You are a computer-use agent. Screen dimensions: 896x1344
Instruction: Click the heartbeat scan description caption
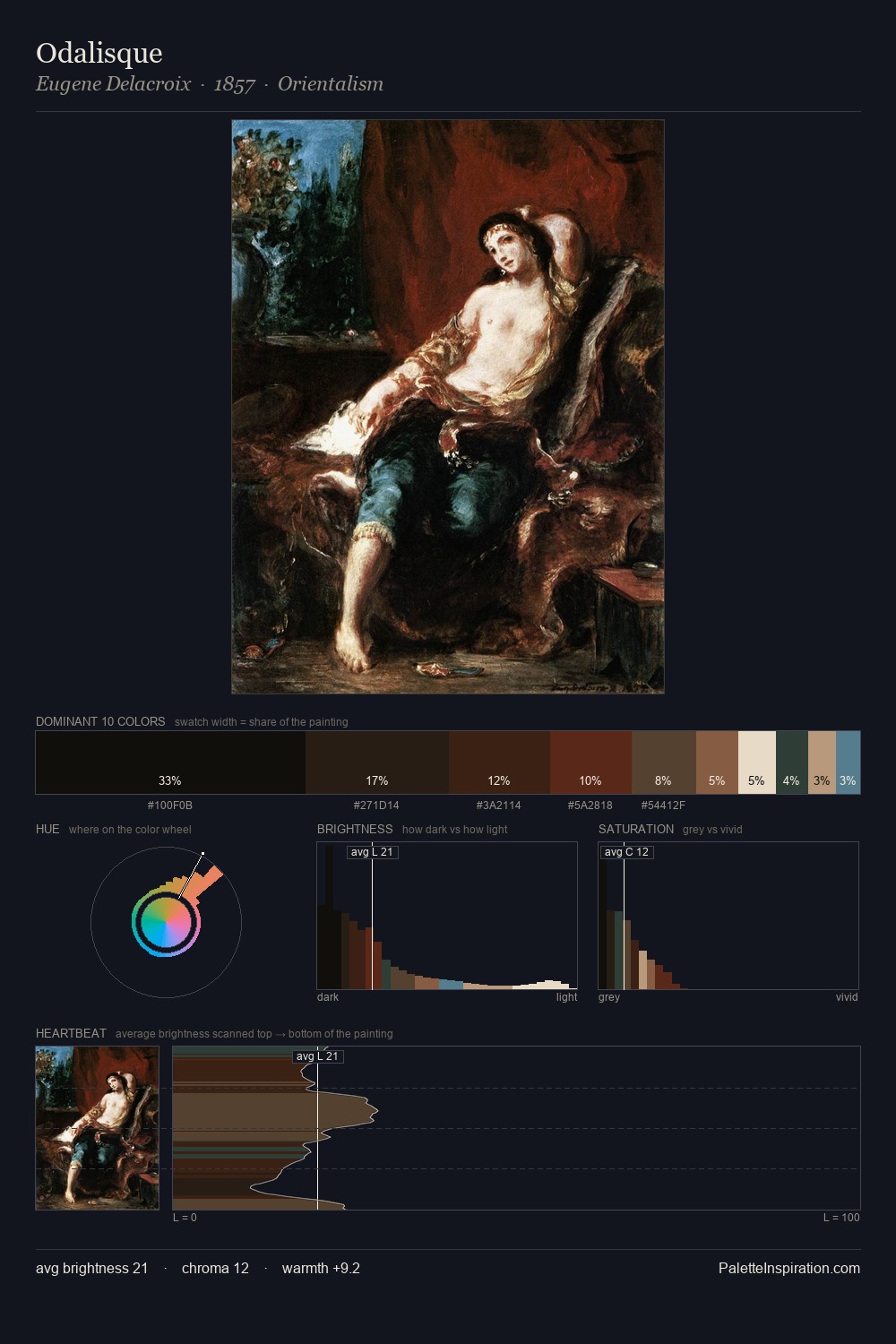[x=254, y=1034]
